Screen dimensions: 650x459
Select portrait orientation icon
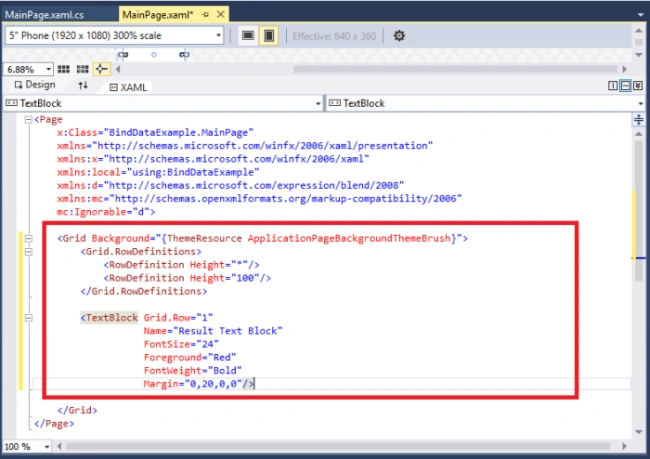pos(269,36)
